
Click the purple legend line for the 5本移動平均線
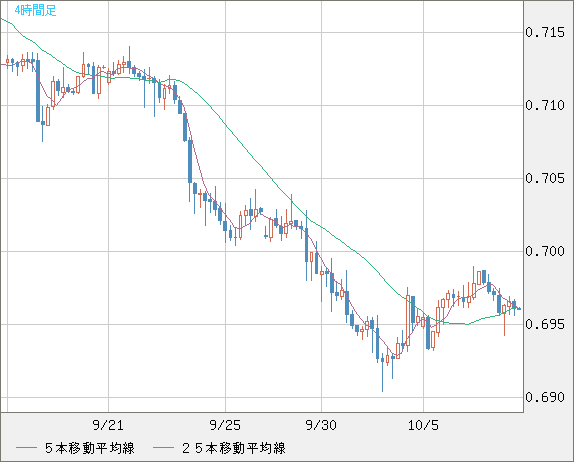pyautogui.click(x=26, y=448)
